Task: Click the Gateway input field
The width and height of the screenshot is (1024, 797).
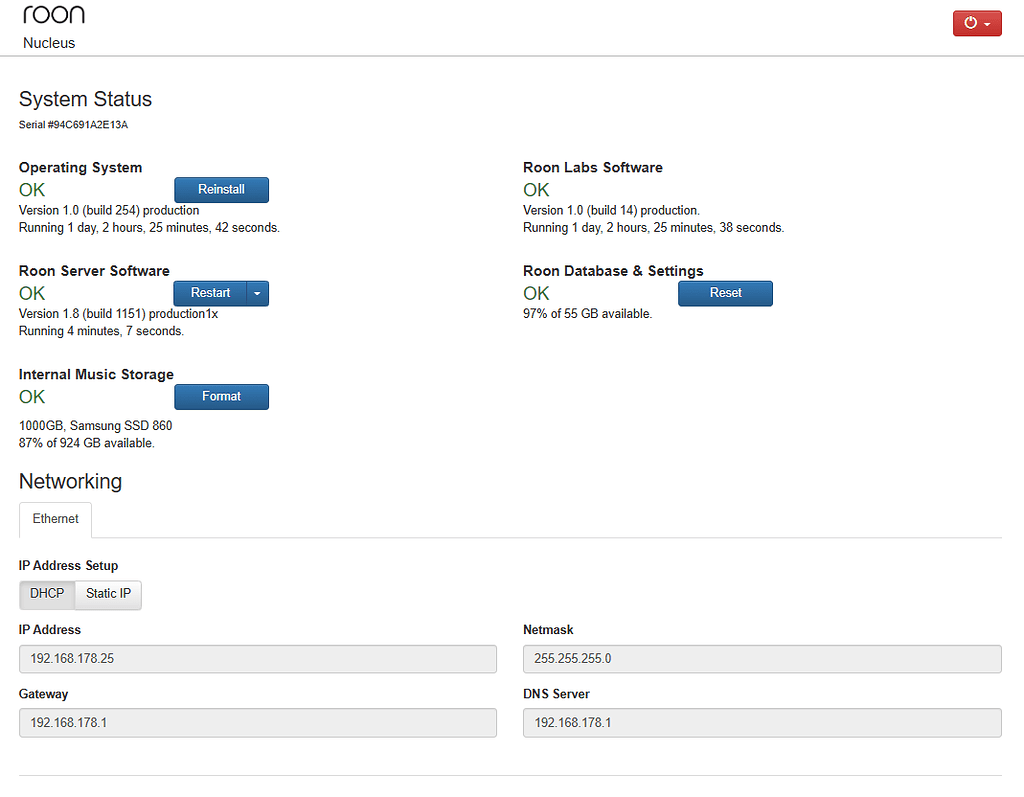Action: click(x=257, y=722)
